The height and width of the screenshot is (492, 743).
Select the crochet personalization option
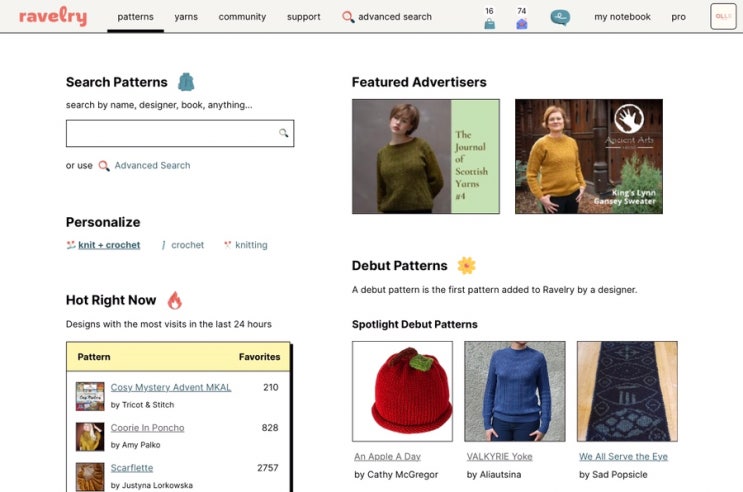point(187,245)
